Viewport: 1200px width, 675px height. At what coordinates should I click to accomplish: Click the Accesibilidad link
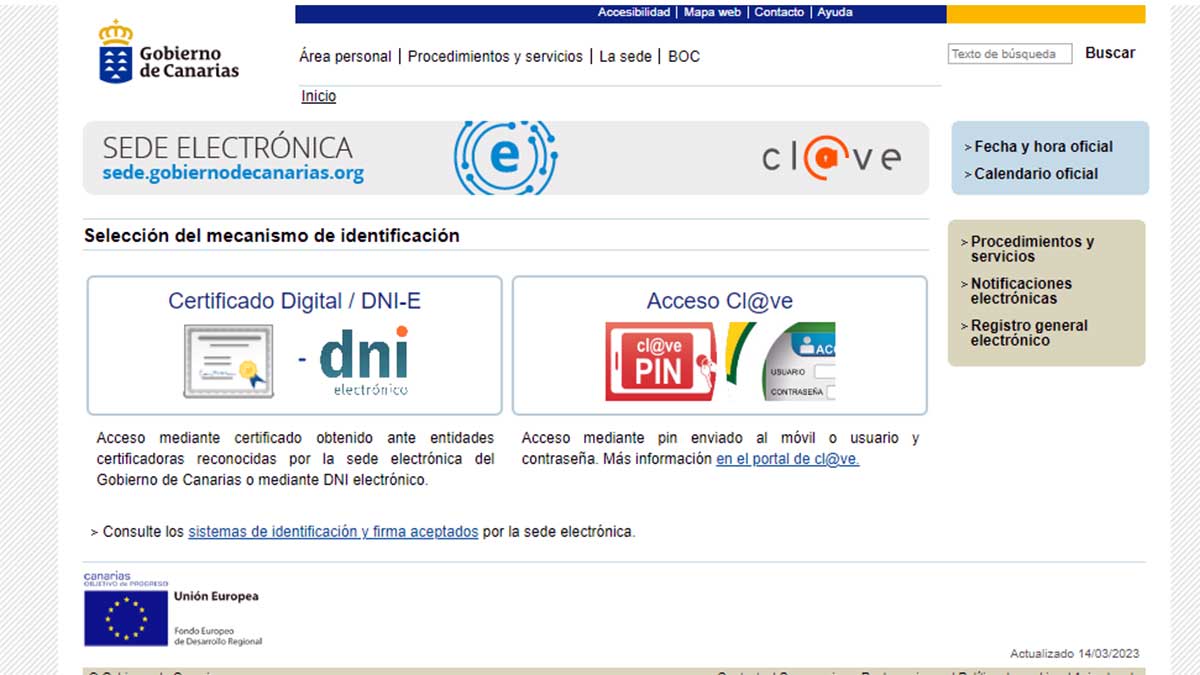click(634, 13)
